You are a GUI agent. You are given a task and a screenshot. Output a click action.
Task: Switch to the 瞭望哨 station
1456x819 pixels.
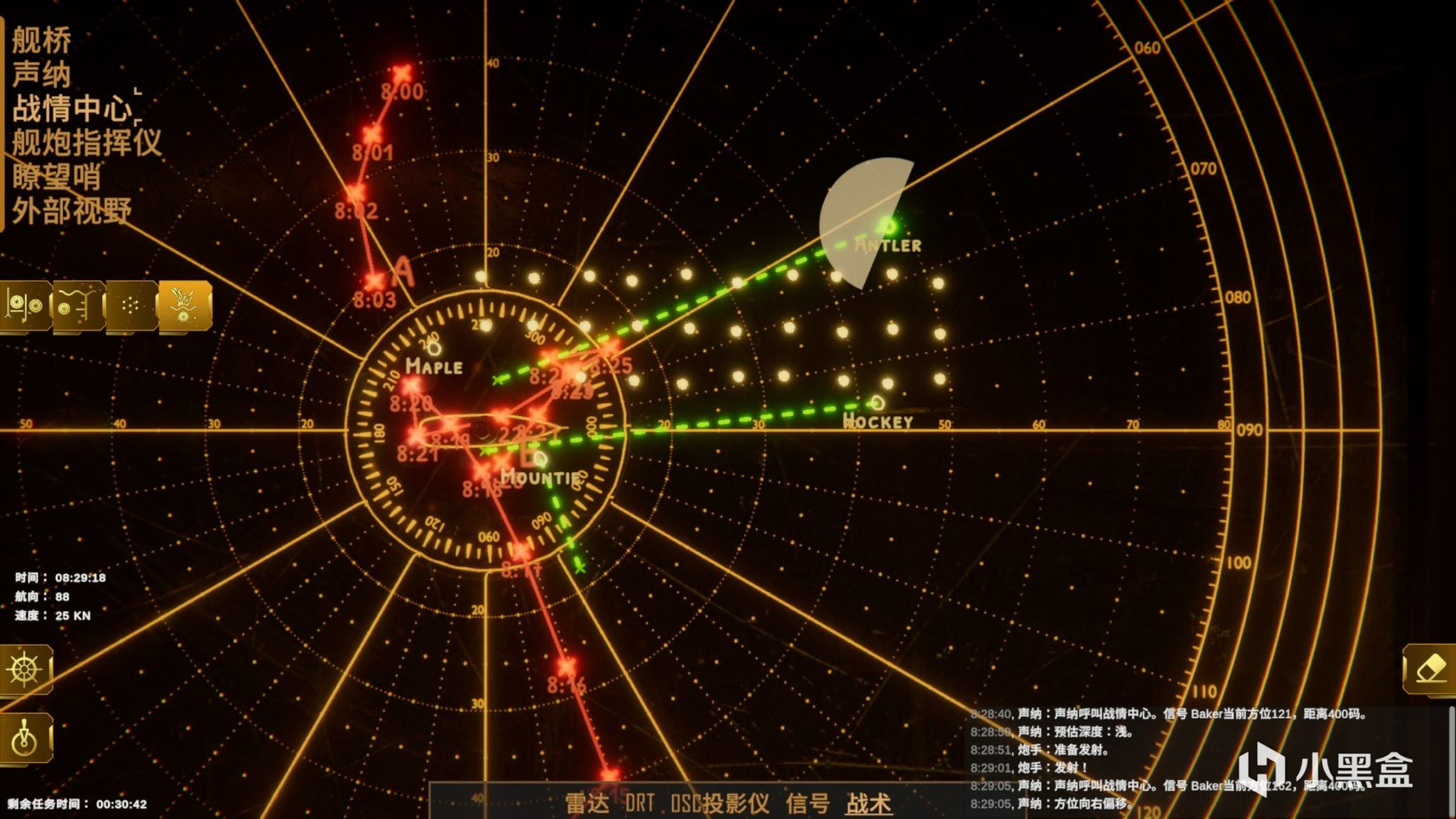[57, 176]
